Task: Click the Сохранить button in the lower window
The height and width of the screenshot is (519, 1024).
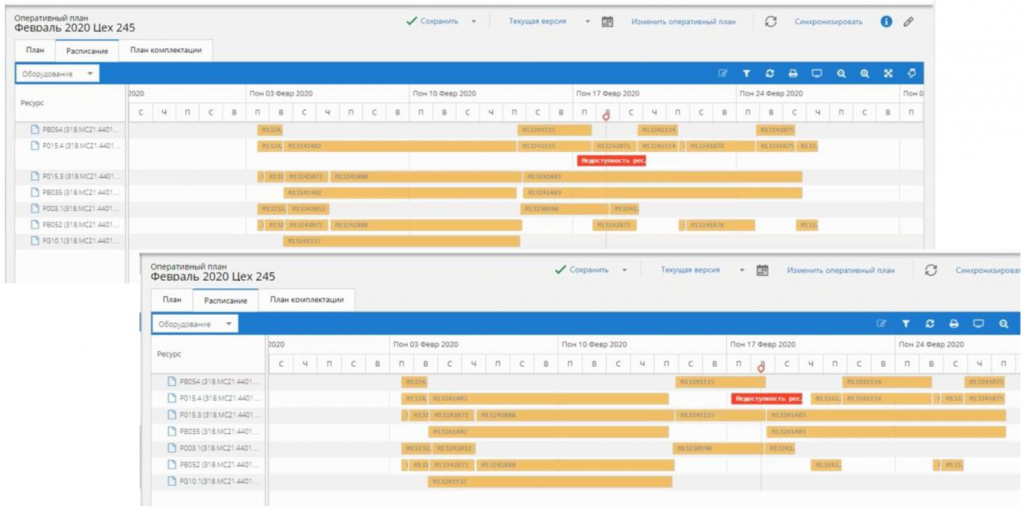Action: pyautogui.click(x=582, y=270)
